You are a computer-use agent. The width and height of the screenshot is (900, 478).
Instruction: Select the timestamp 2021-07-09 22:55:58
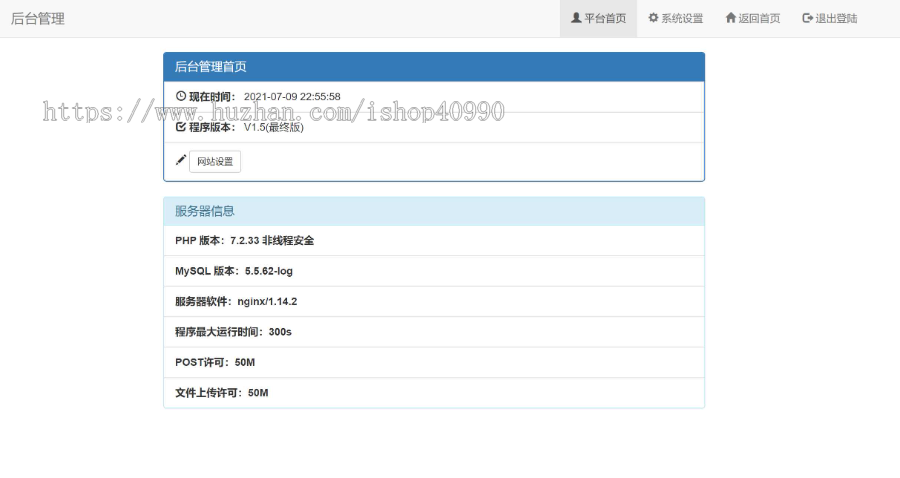[292, 96]
